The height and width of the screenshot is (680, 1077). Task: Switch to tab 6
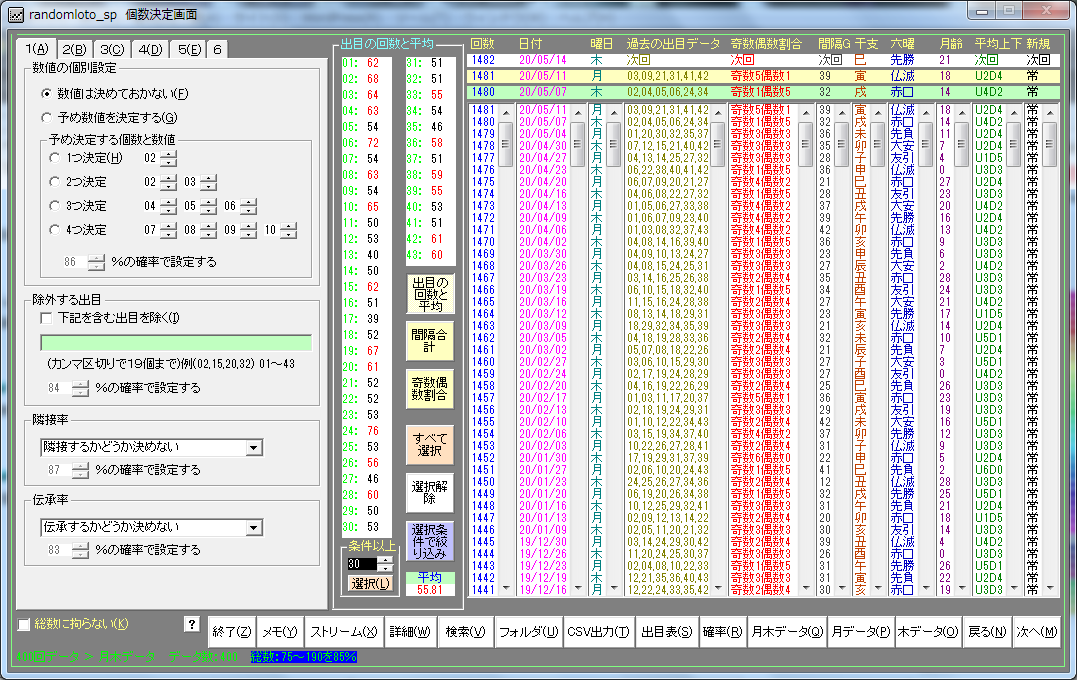[217, 49]
